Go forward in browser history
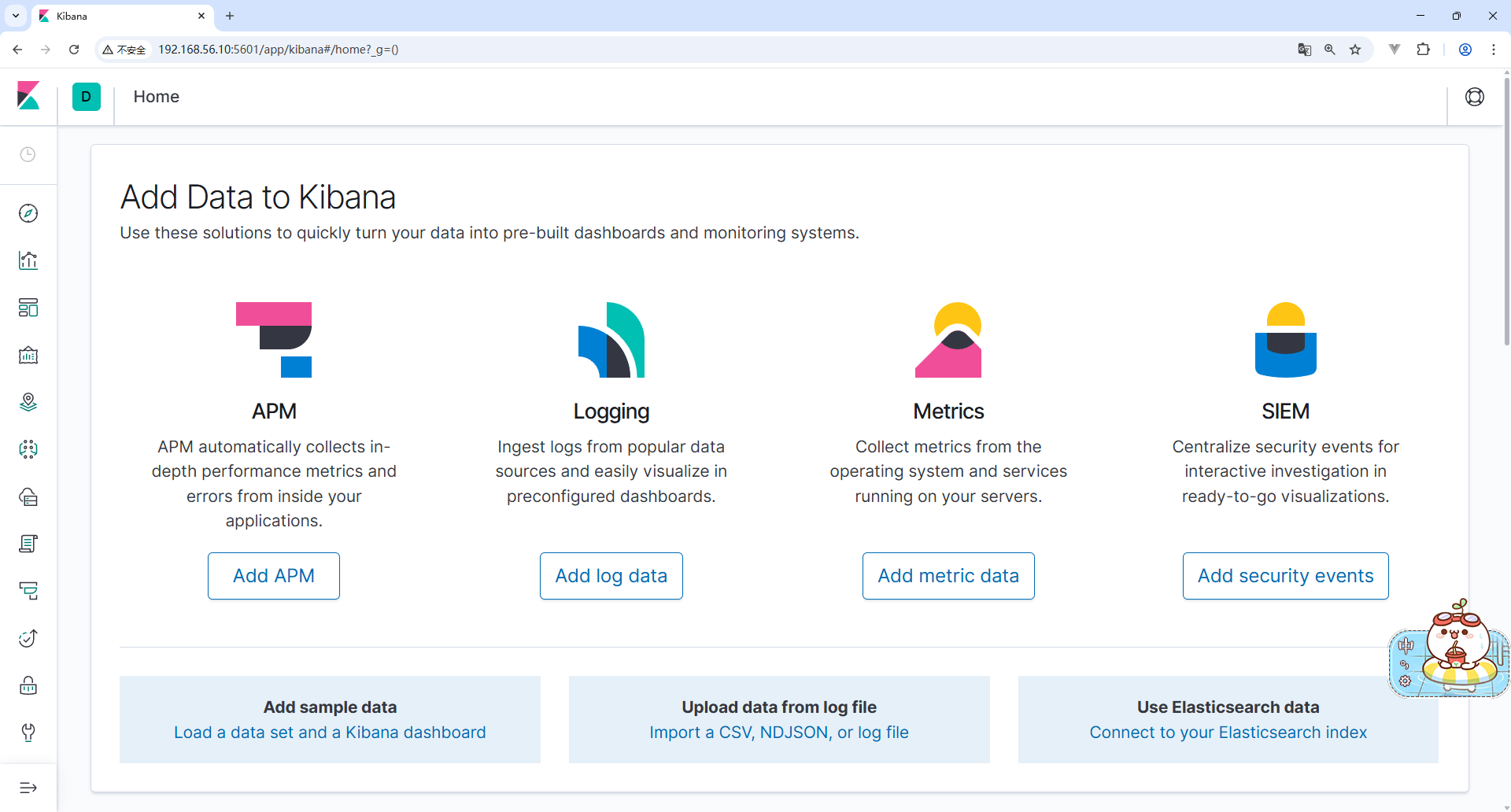Viewport: 1511px width, 812px height. (46, 50)
